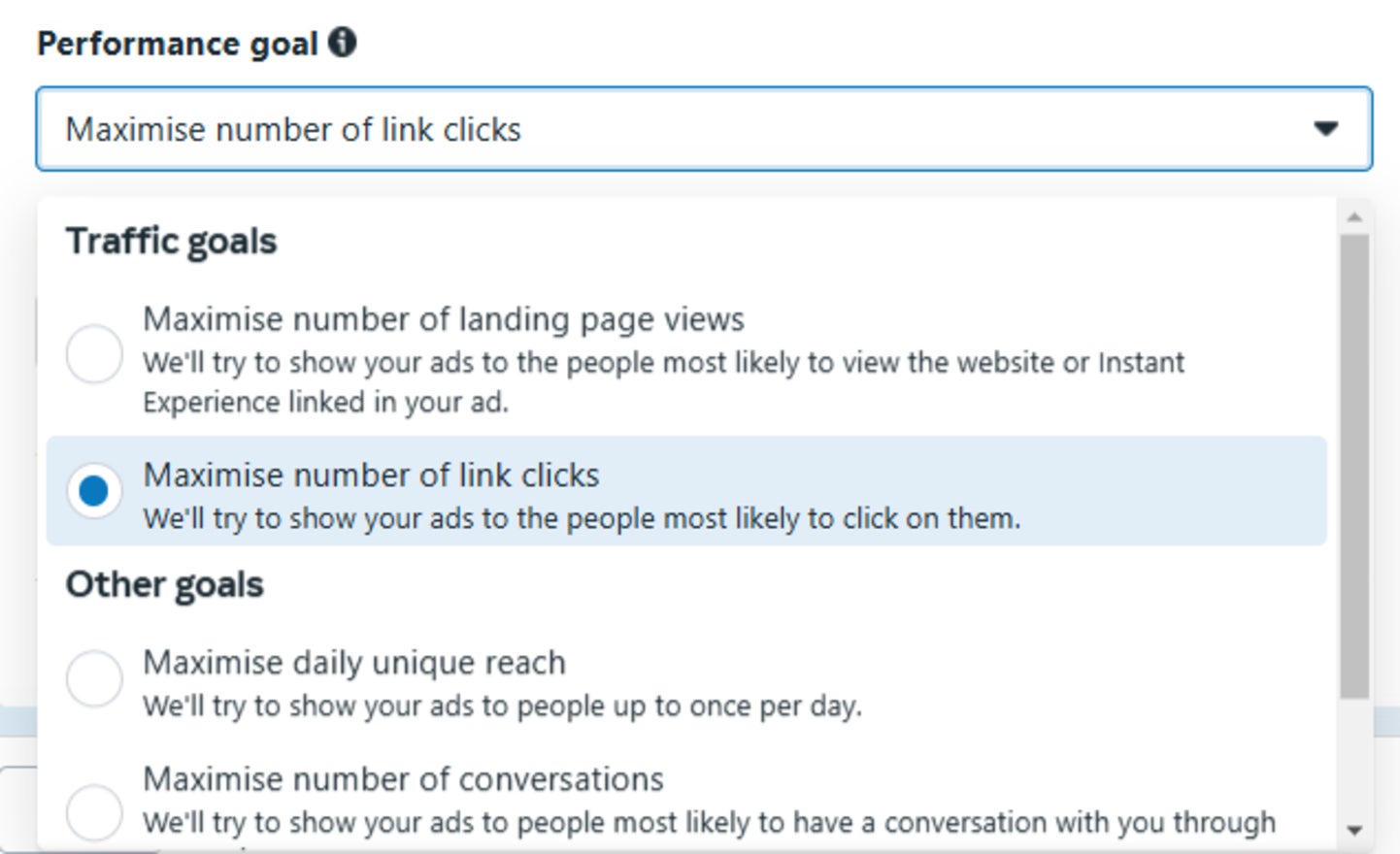Click the Performance goal info icon
Screen dimensions: 1400x854
[x=342, y=43]
